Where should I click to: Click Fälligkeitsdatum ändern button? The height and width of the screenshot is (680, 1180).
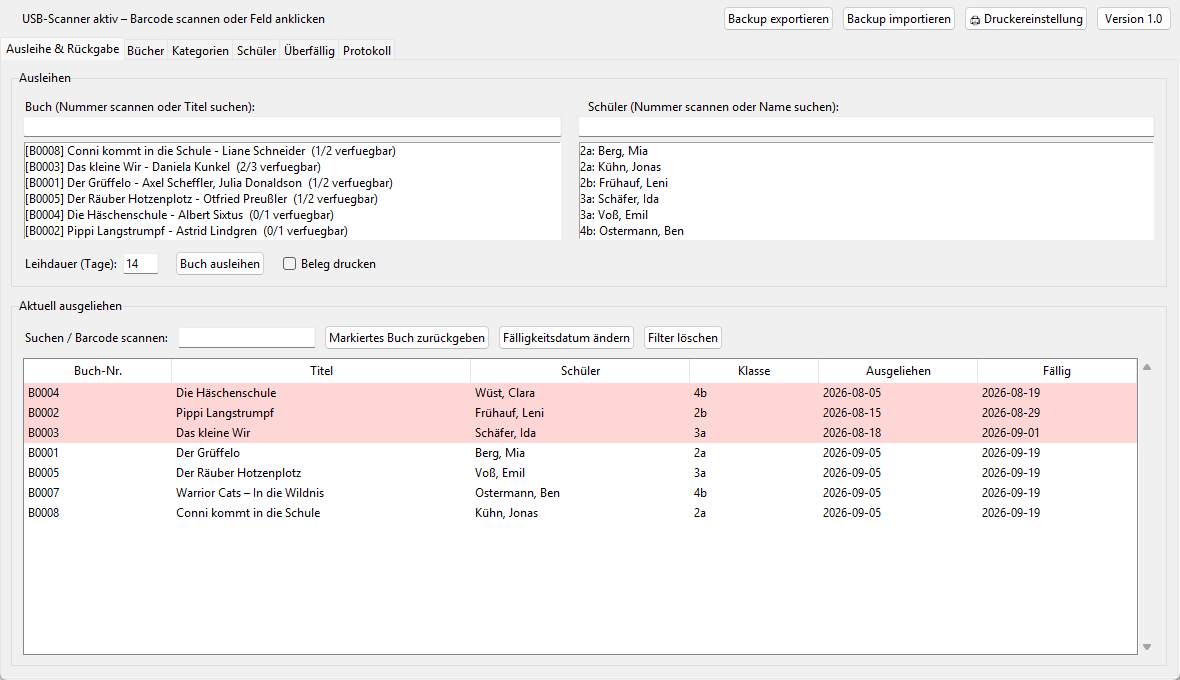point(566,338)
